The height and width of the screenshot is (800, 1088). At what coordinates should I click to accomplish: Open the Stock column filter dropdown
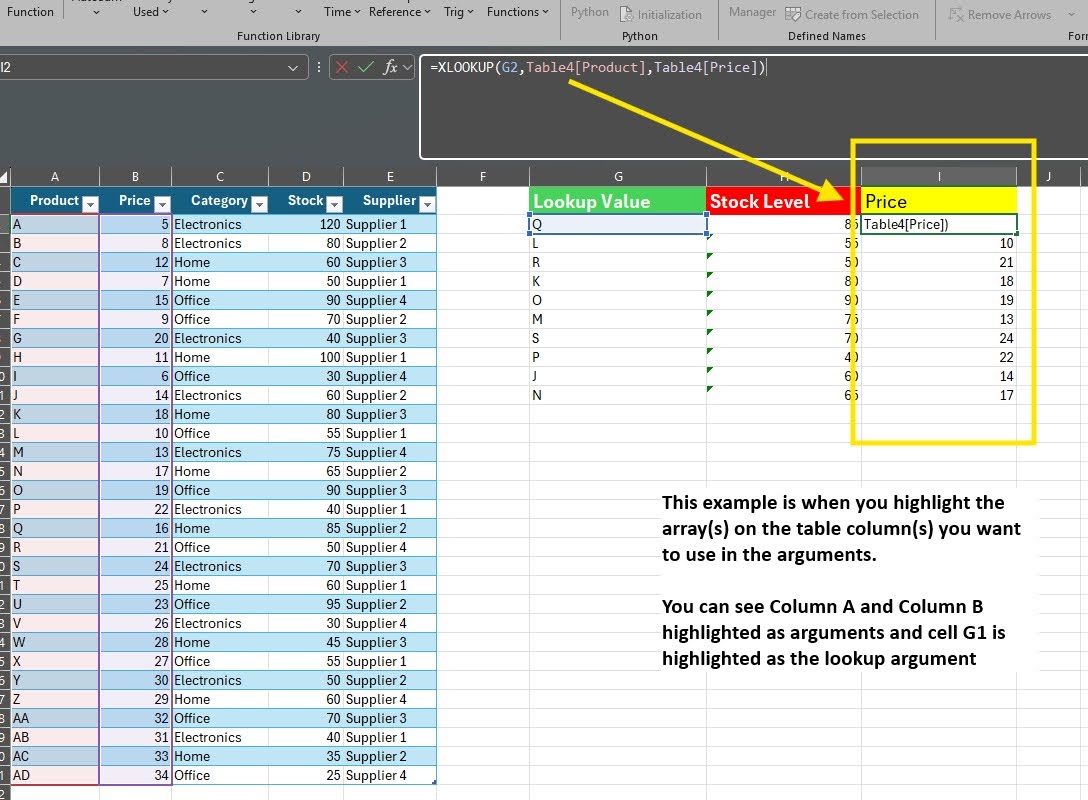click(x=334, y=204)
